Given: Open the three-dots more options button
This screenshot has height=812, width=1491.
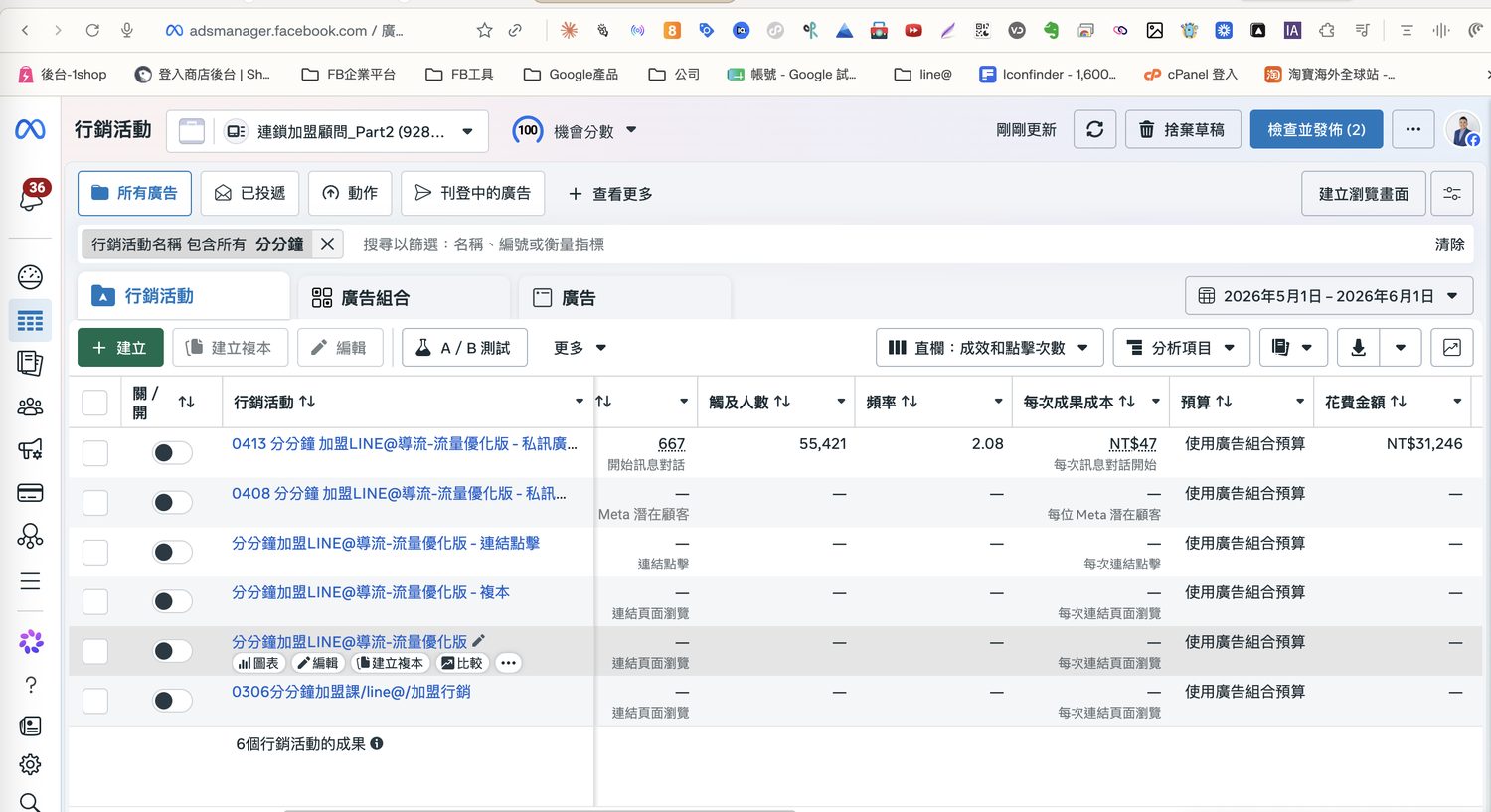Looking at the screenshot, I should [x=1412, y=129].
